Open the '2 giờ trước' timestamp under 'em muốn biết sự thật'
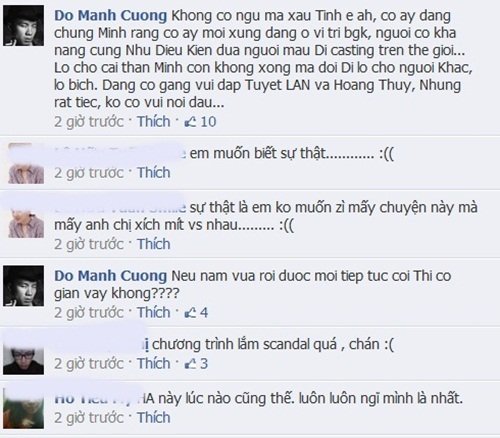The image size is (500, 438). [x=89, y=173]
